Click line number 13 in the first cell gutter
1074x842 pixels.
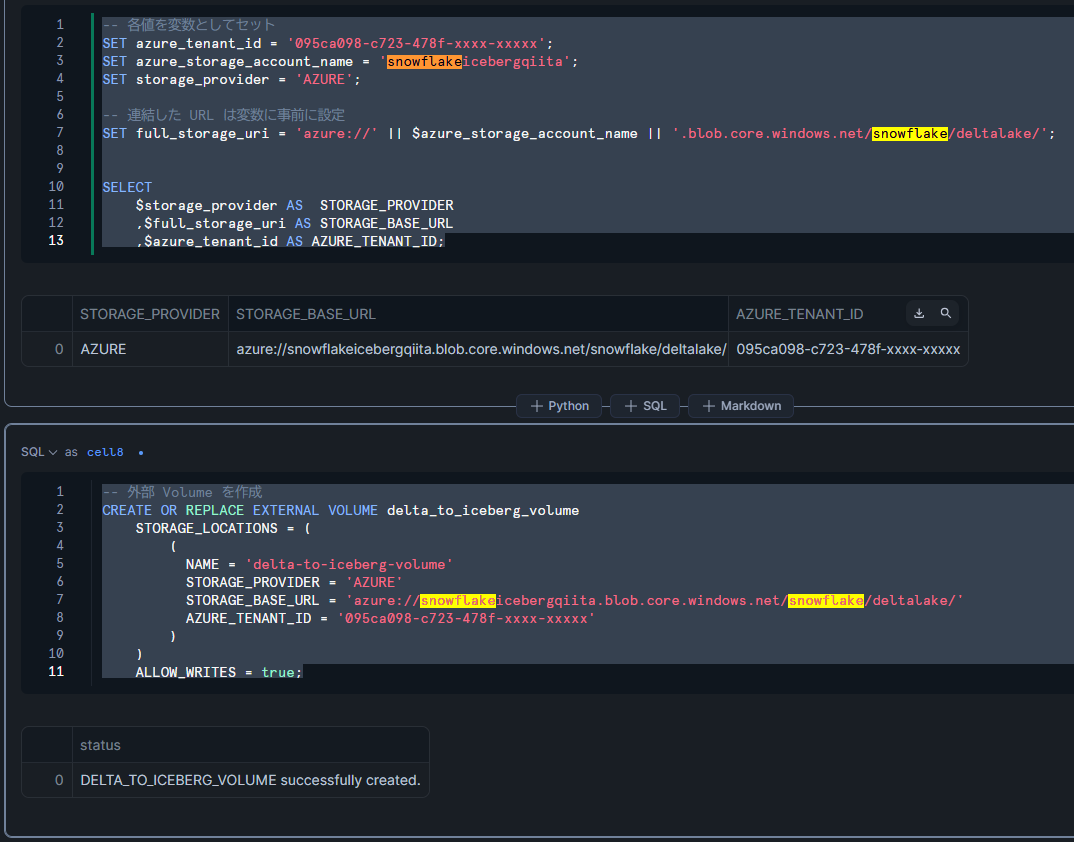[56, 240]
